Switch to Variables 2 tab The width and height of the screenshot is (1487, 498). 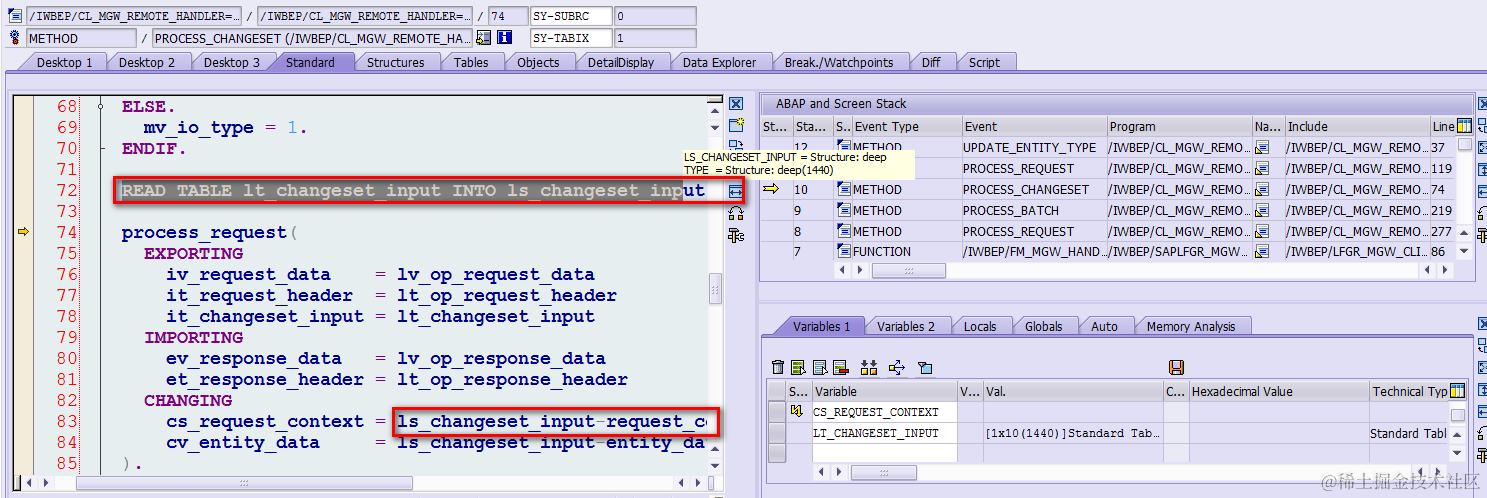click(x=906, y=326)
